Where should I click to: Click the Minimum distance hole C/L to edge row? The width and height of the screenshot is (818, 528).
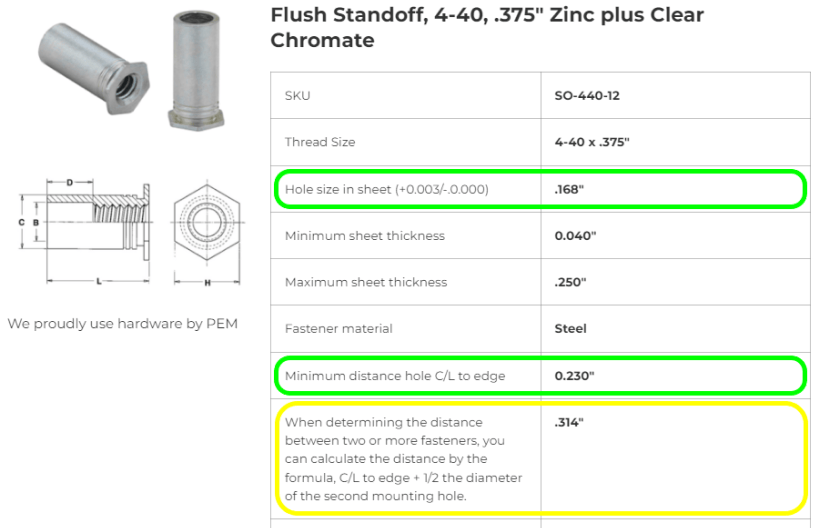point(540,376)
